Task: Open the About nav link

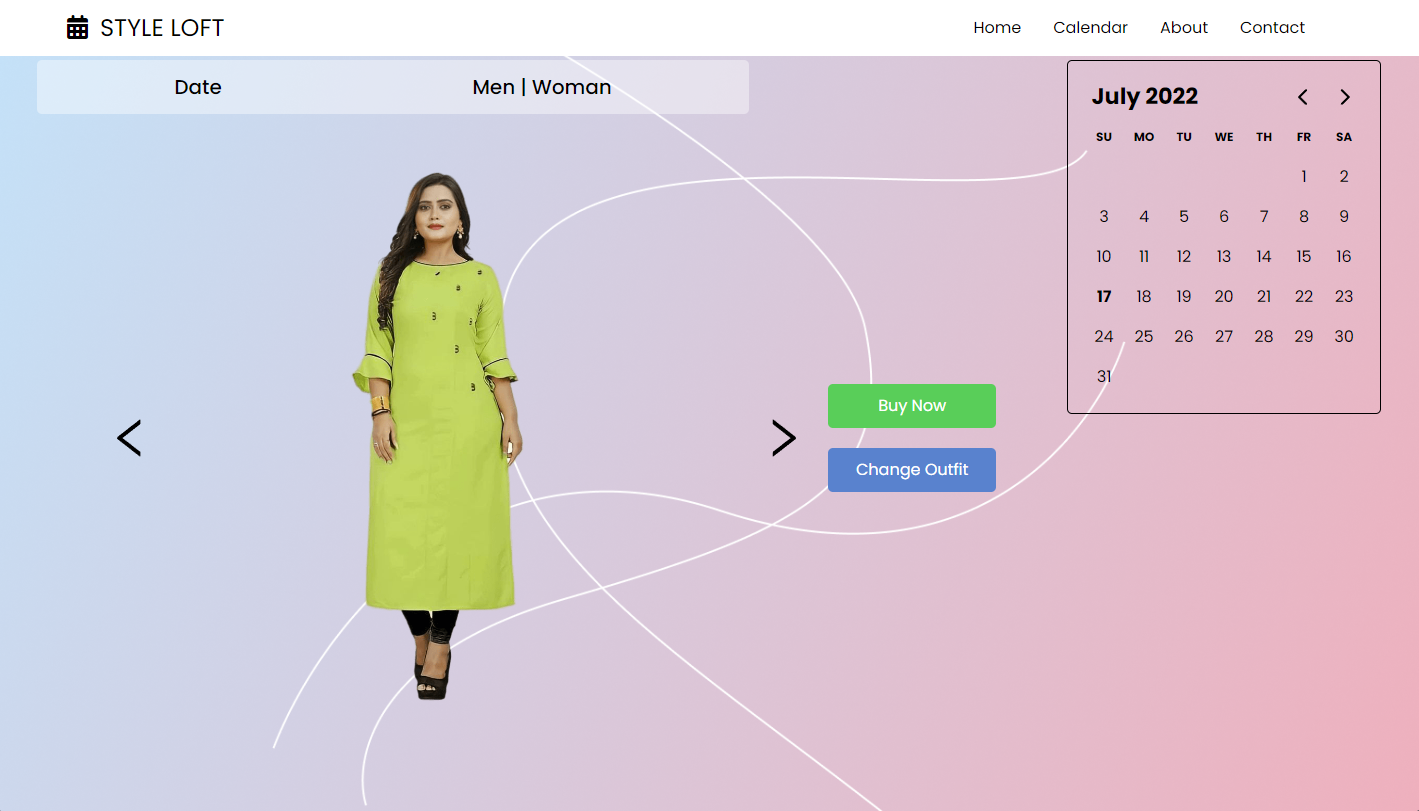Action: pos(1184,28)
